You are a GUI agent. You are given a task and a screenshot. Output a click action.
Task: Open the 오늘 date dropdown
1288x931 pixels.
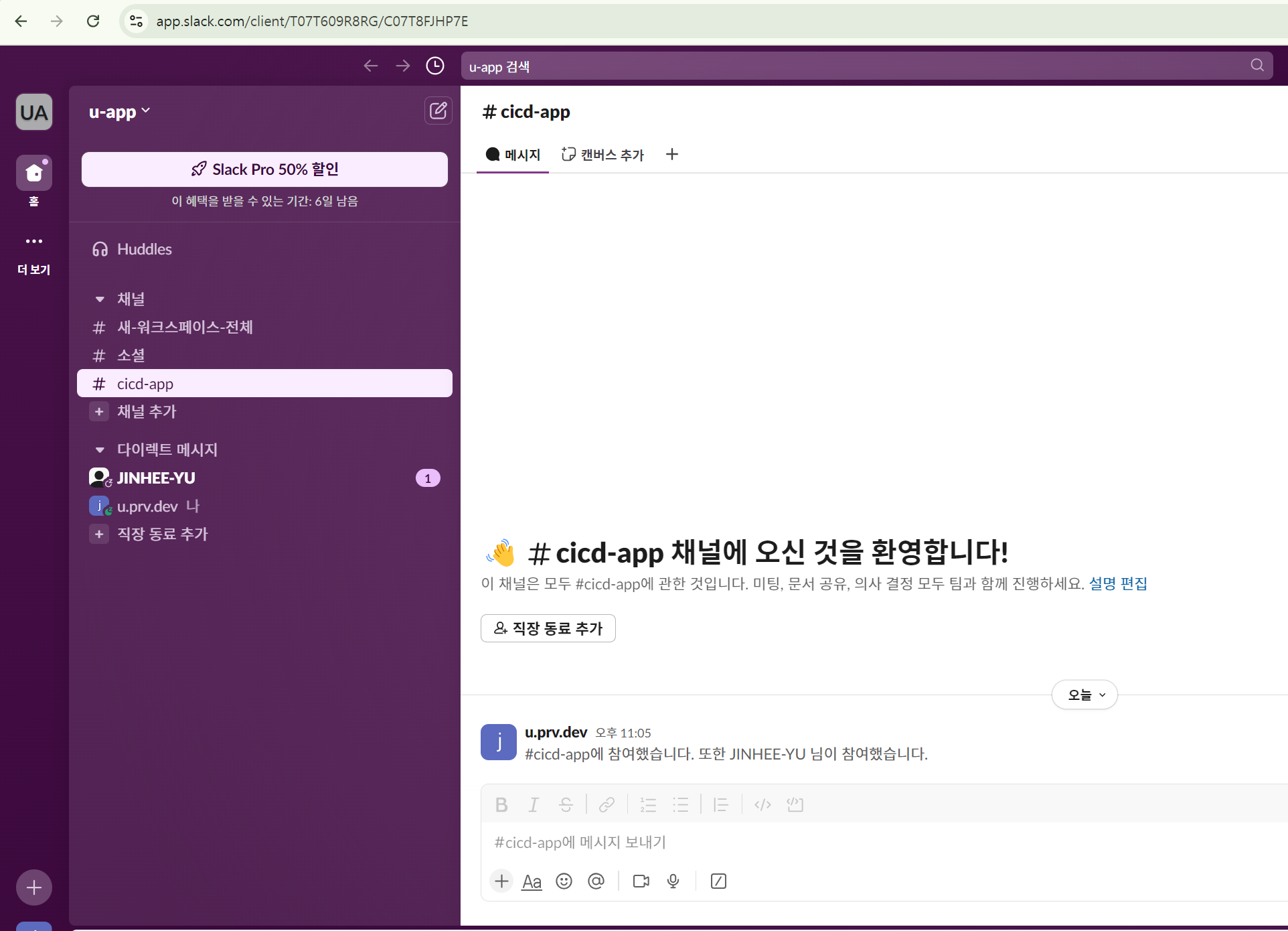[x=1084, y=695]
